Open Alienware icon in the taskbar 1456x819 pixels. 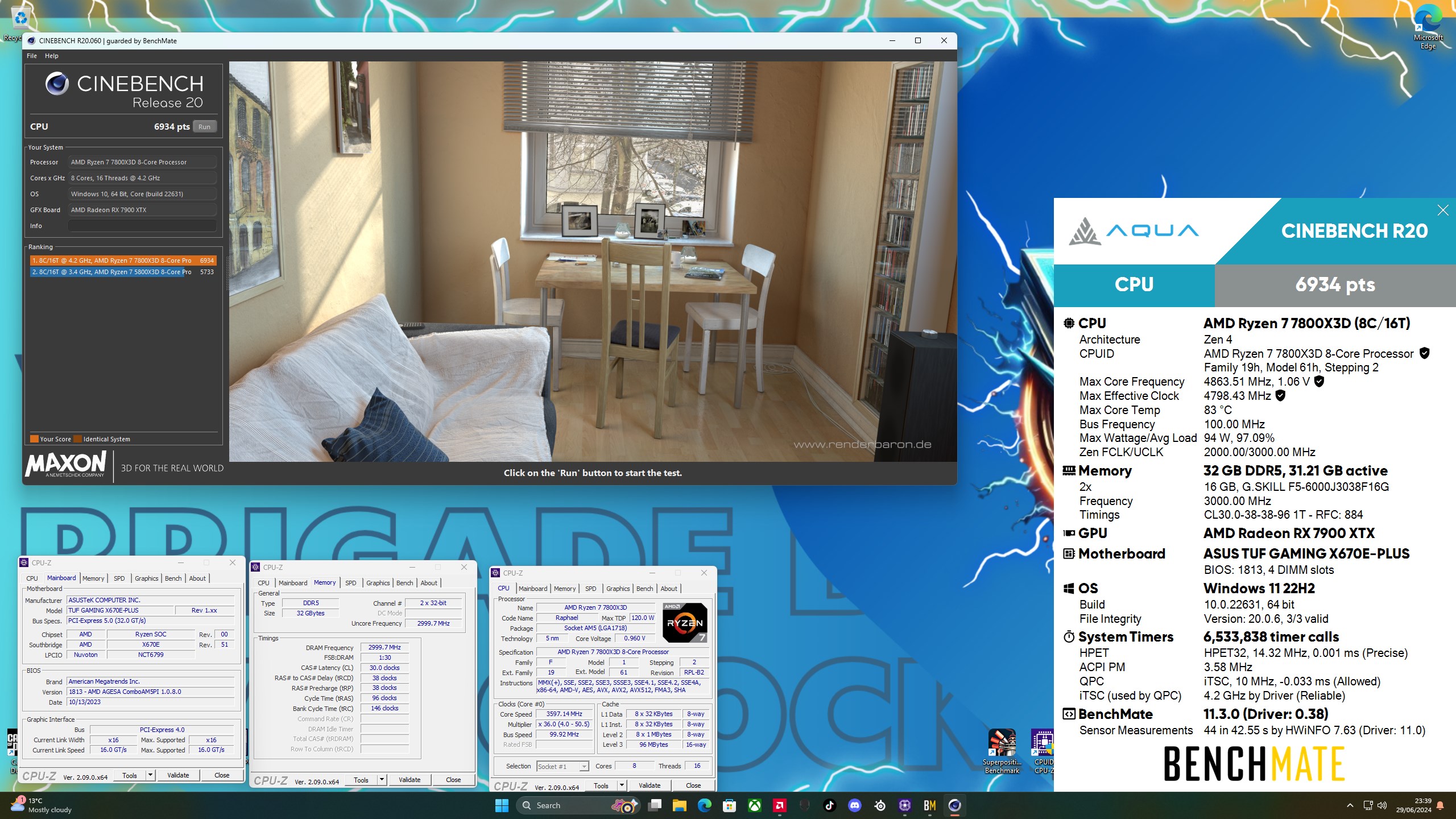805,805
